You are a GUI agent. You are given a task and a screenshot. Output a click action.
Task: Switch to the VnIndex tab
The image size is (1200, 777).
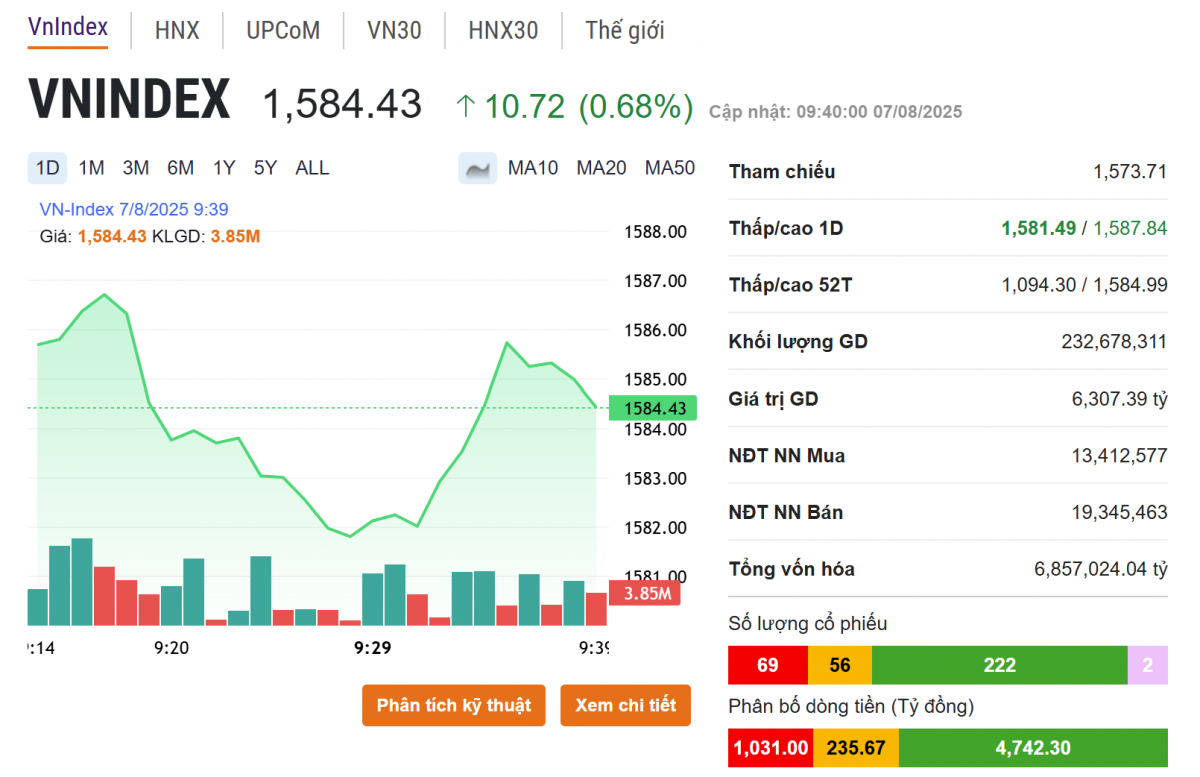tap(68, 28)
